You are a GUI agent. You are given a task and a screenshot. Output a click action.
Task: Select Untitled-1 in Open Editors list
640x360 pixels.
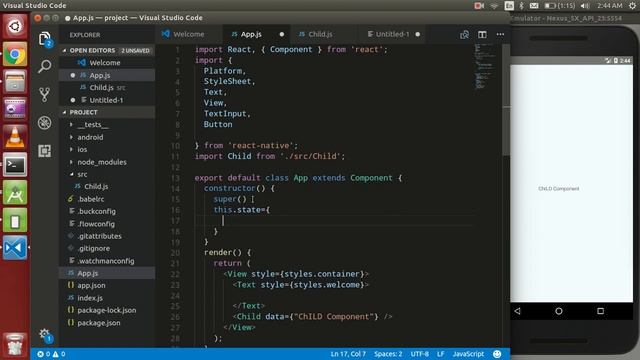(x=106, y=100)
